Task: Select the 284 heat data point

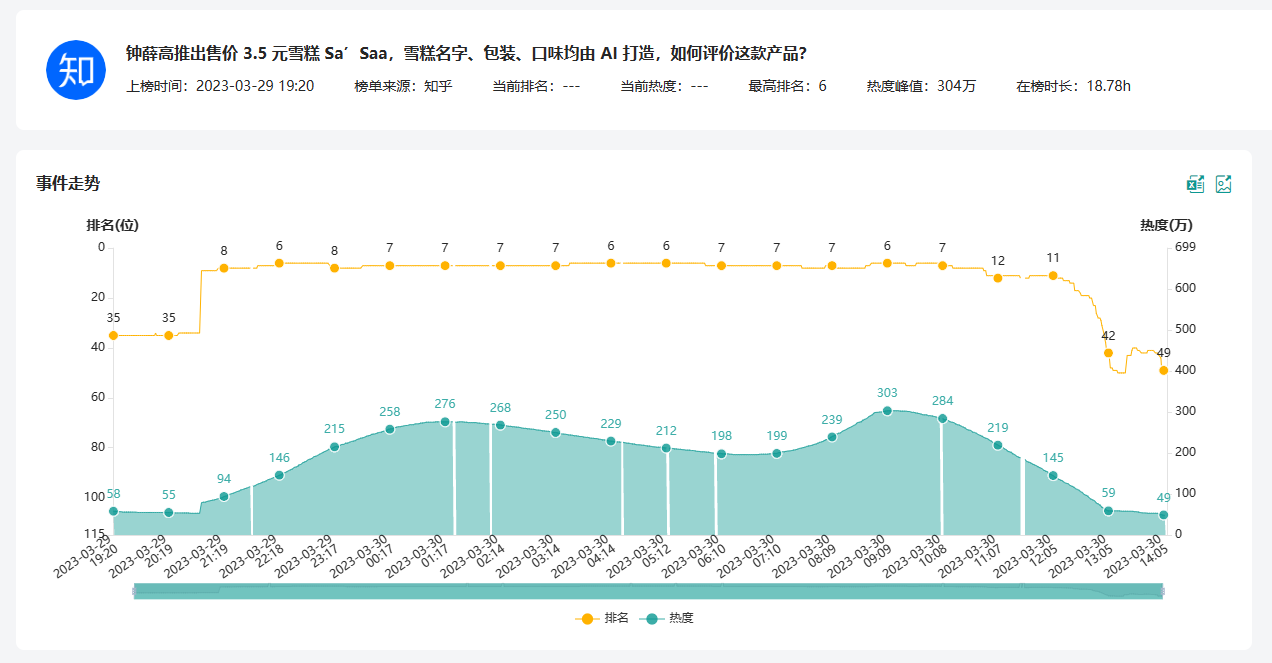Action: point(942,419)
